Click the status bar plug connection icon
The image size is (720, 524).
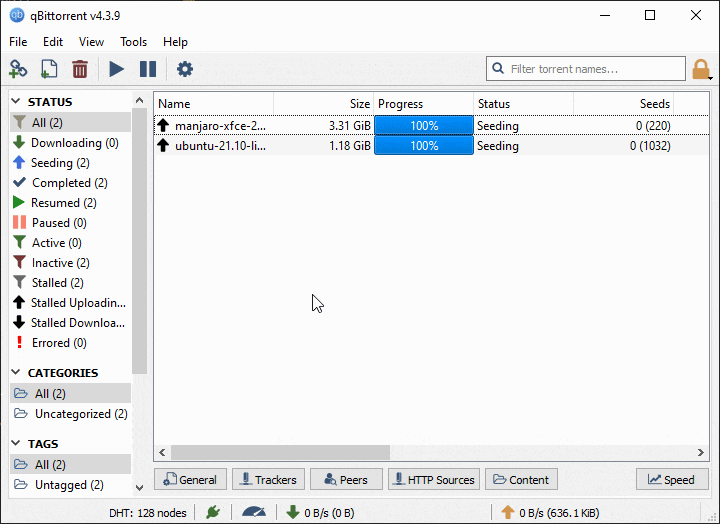(x=213, y=512)
